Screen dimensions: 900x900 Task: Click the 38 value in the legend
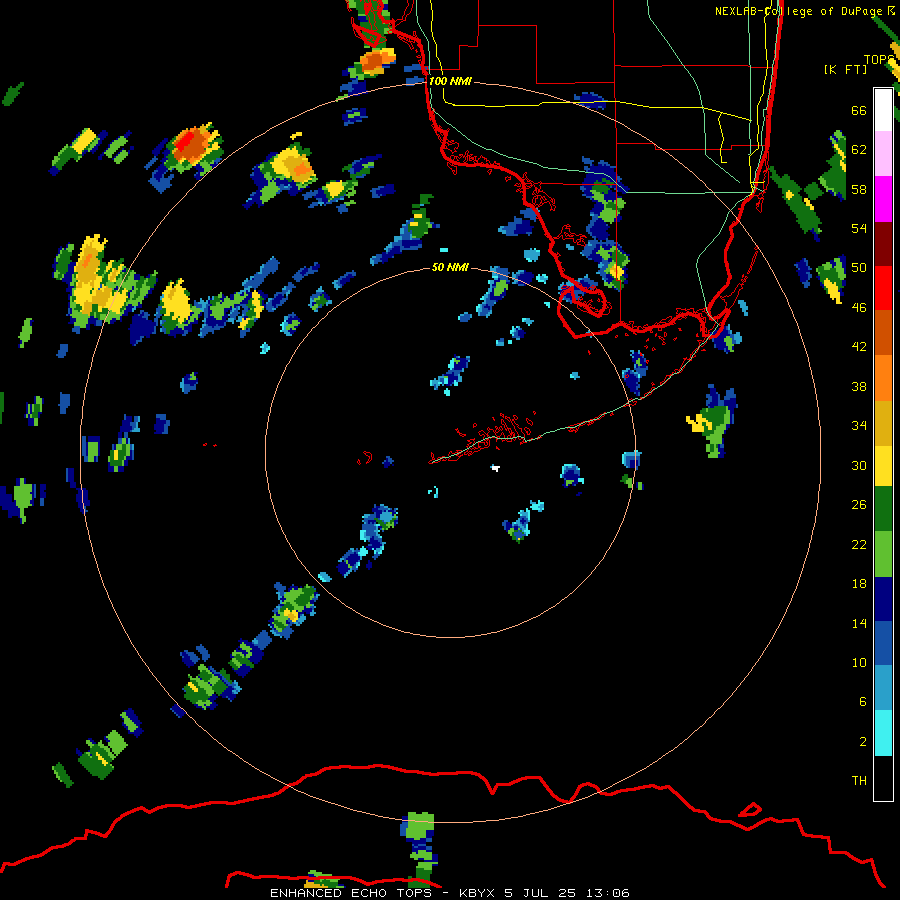coord(859,386)
